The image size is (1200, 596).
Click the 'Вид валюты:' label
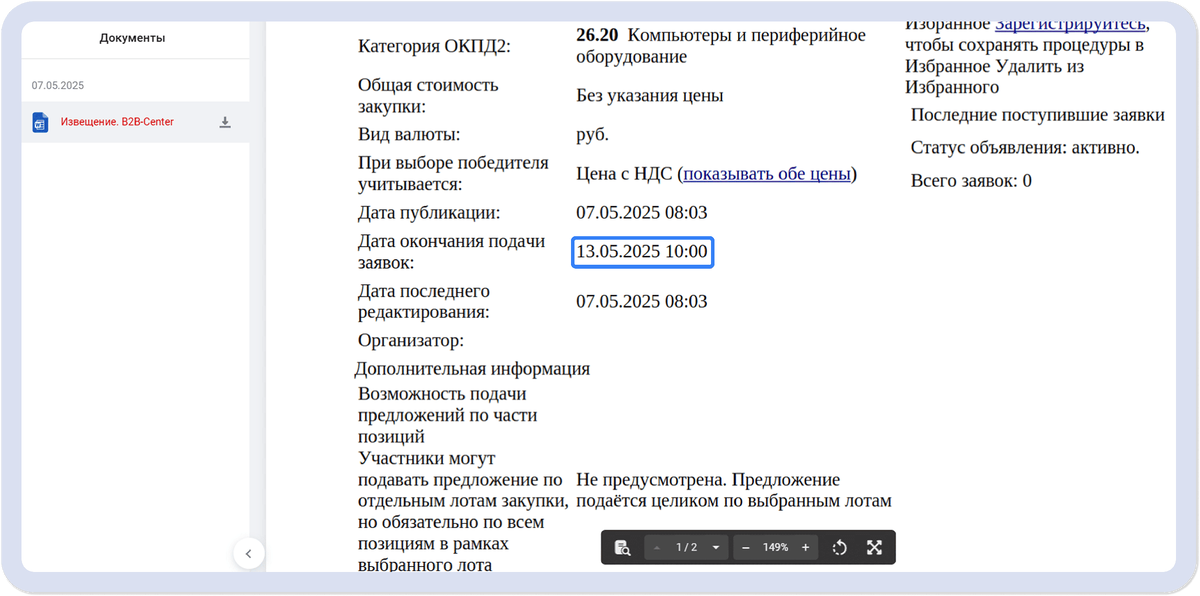[409, 135]
